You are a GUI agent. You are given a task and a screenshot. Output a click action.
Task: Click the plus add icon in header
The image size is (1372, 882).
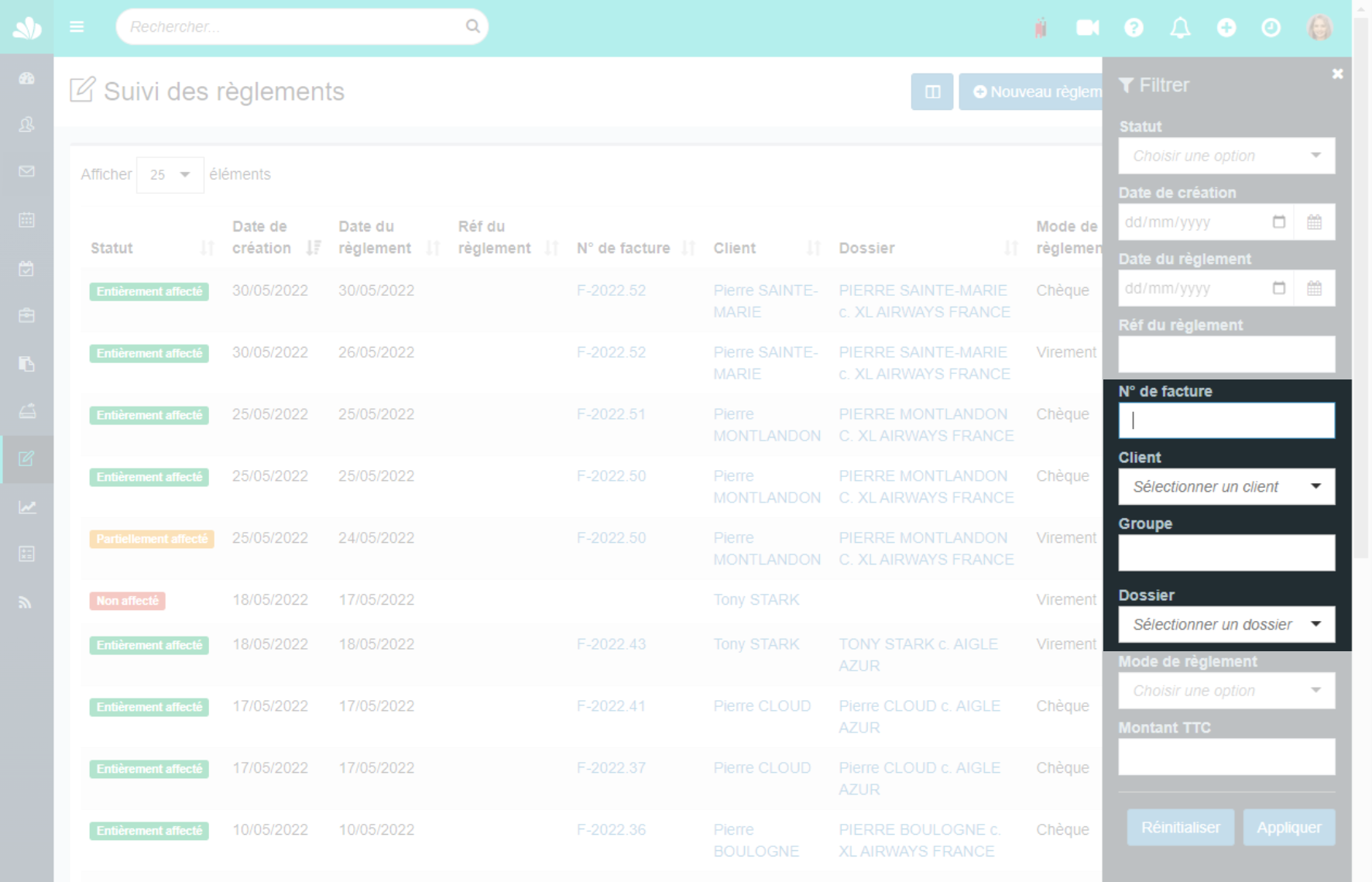coord(1226,28)
